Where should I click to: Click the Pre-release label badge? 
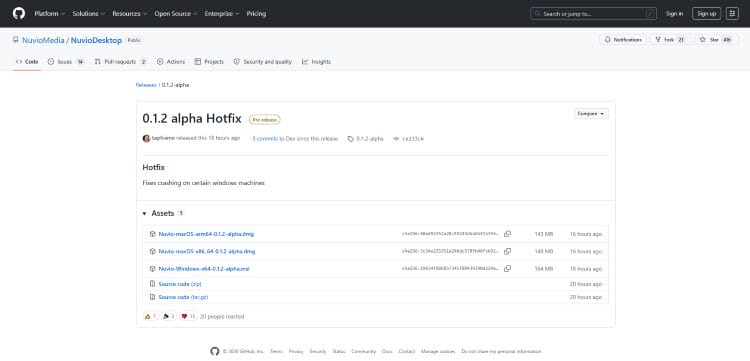point(265,120)
